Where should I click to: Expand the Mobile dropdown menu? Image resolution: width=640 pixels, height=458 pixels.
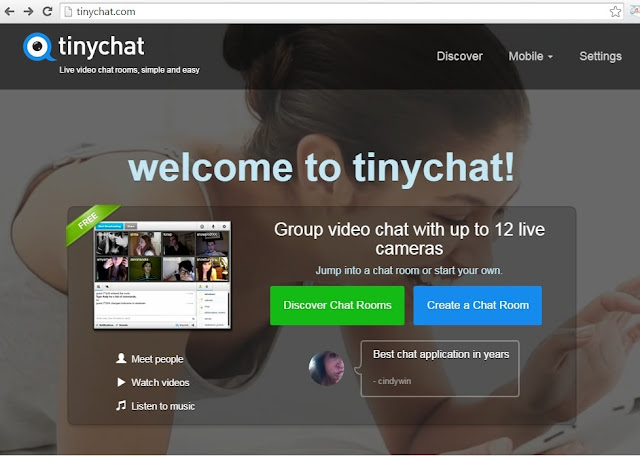coord(531,56)
